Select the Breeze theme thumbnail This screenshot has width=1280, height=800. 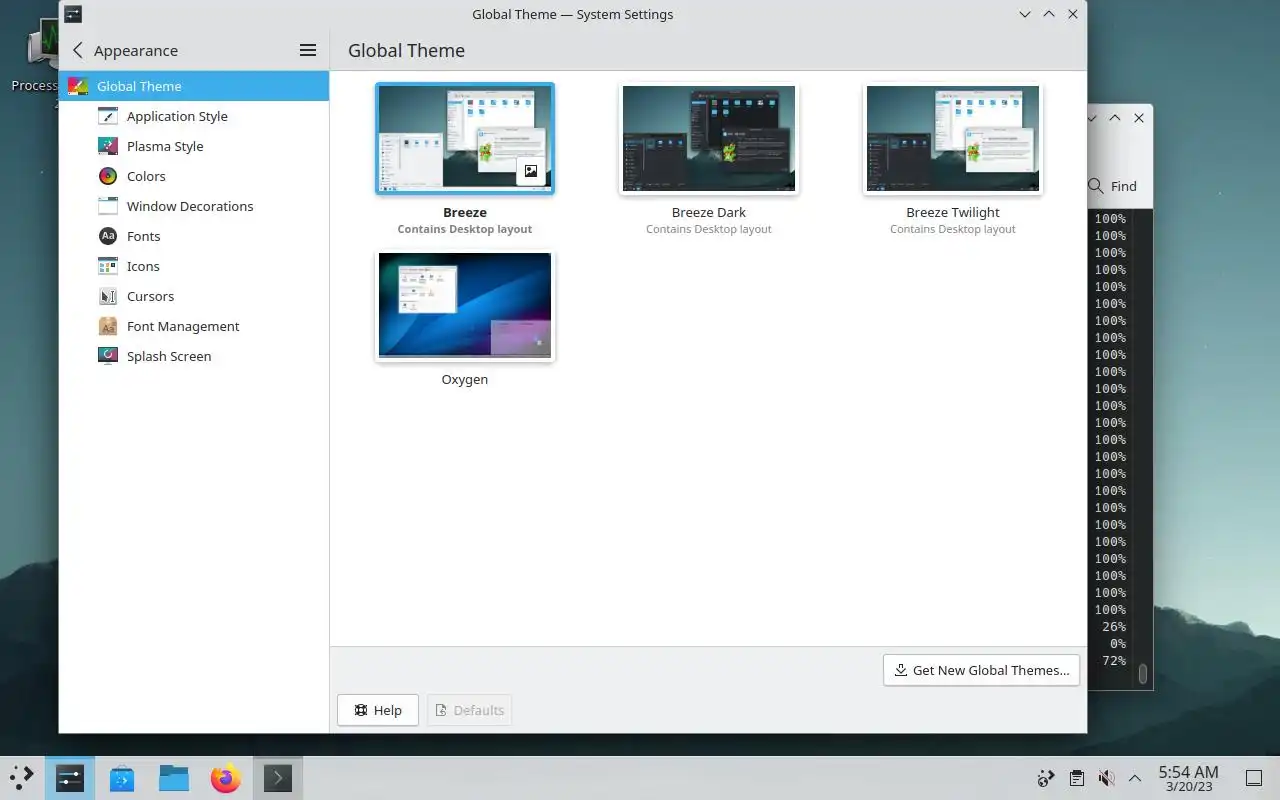pyautogui.click(x=465, y=138)
